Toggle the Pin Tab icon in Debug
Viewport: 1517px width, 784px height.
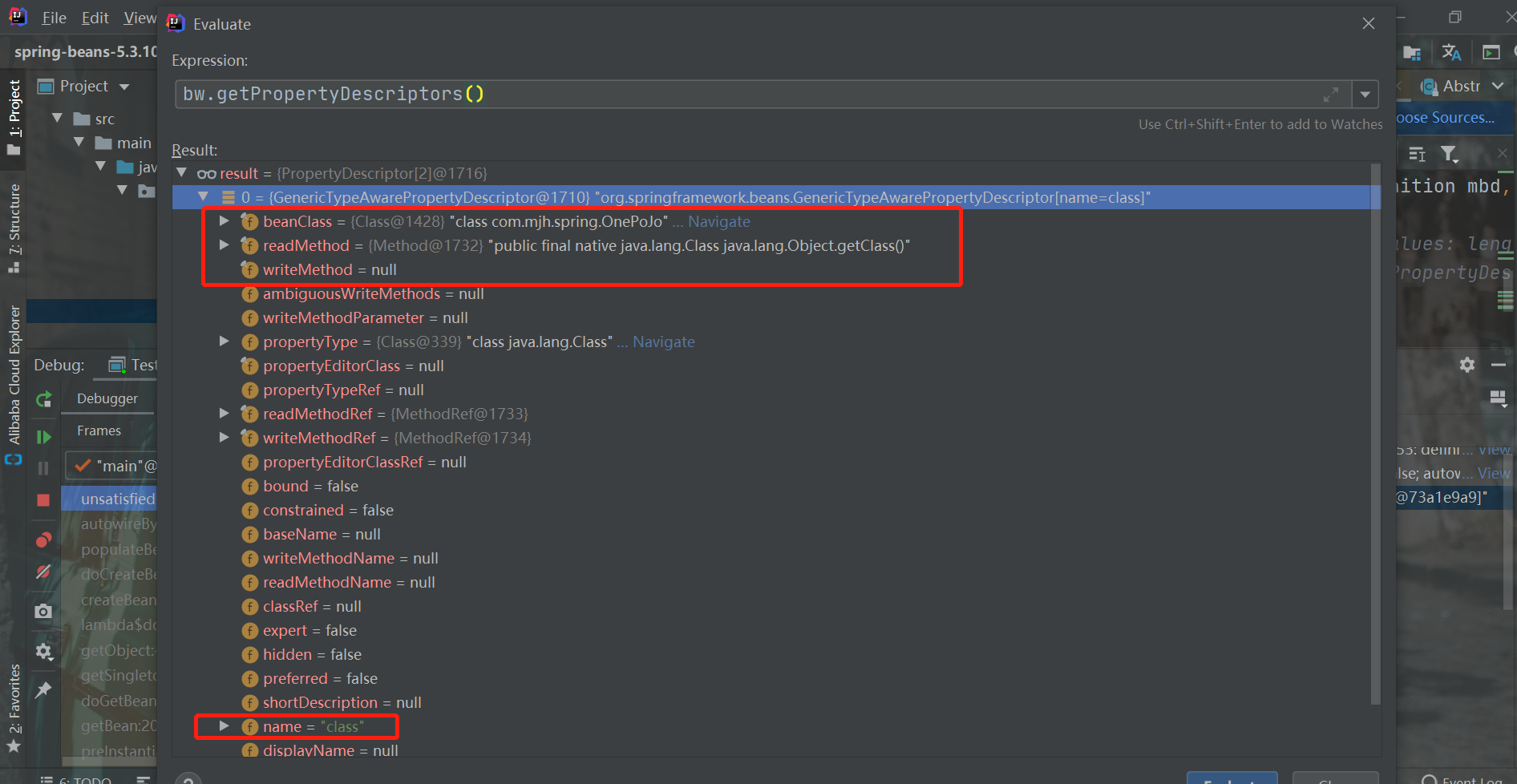[x=44, y=689]
